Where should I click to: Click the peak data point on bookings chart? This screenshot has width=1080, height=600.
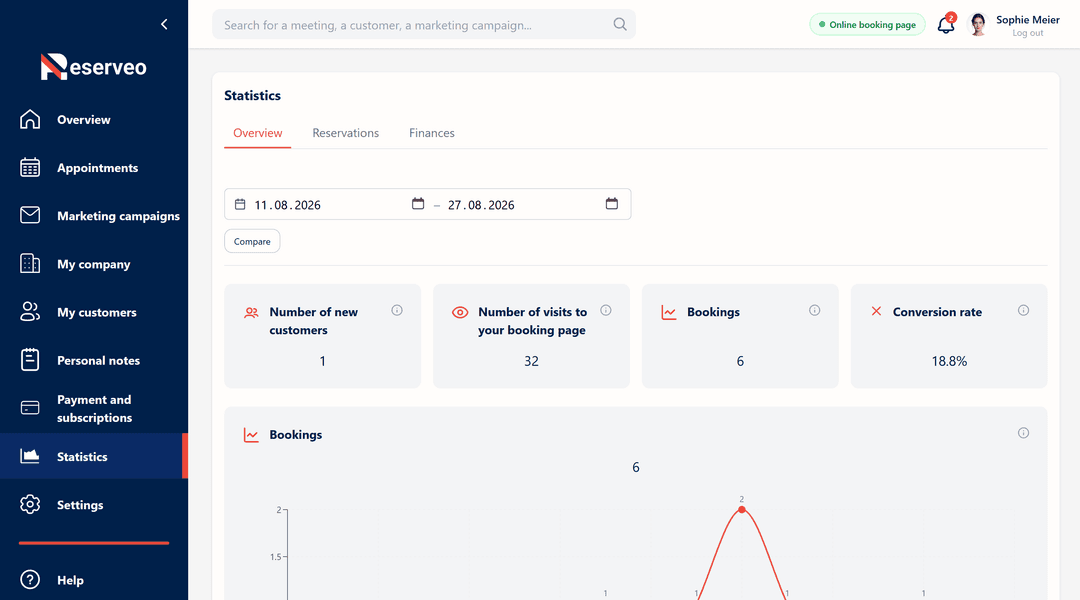pyautogui.click(x=742, y=510)
